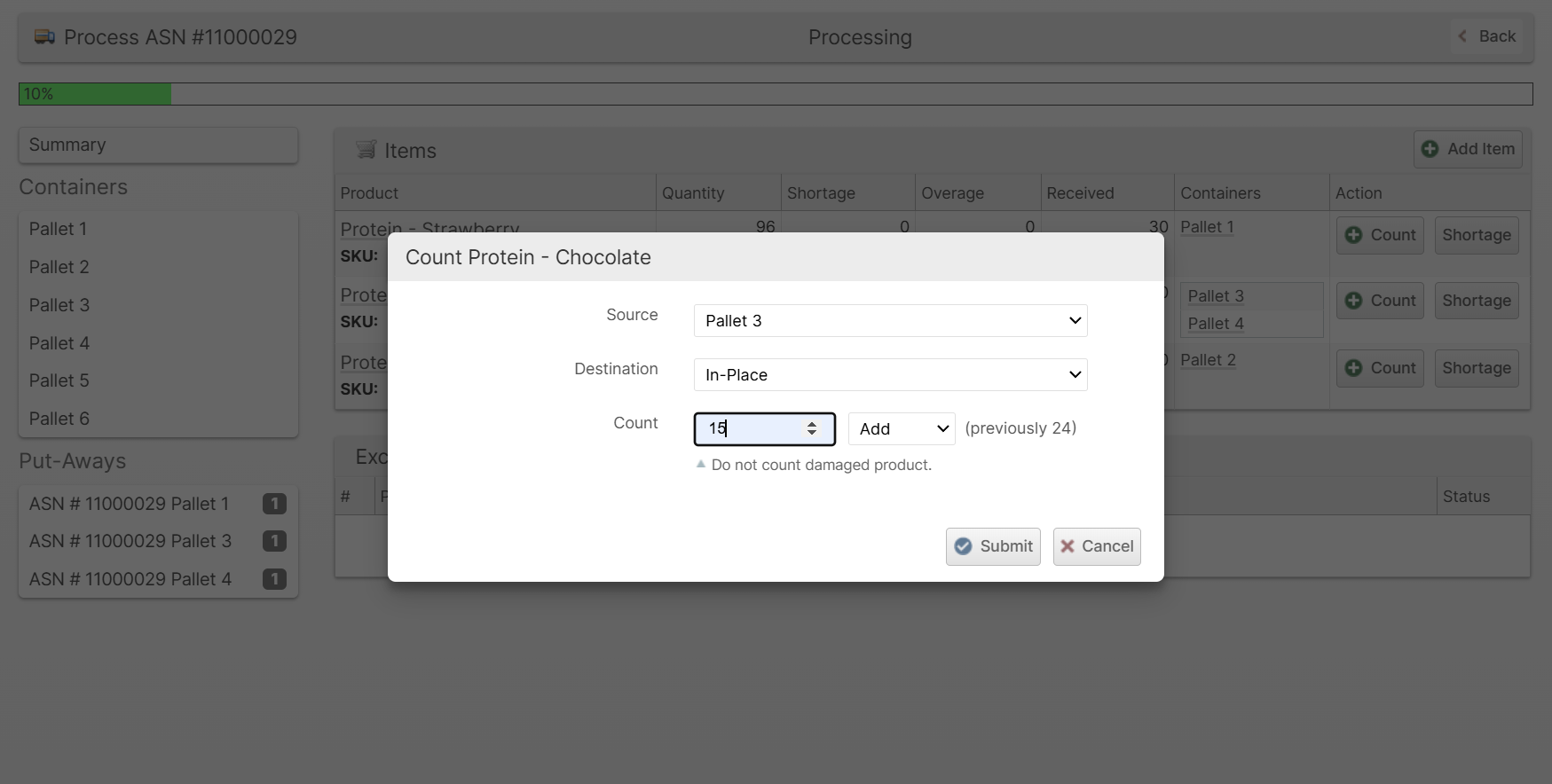
Task: Click the warning triangle beside damaged product note
Action: click(x=701, y=464)
